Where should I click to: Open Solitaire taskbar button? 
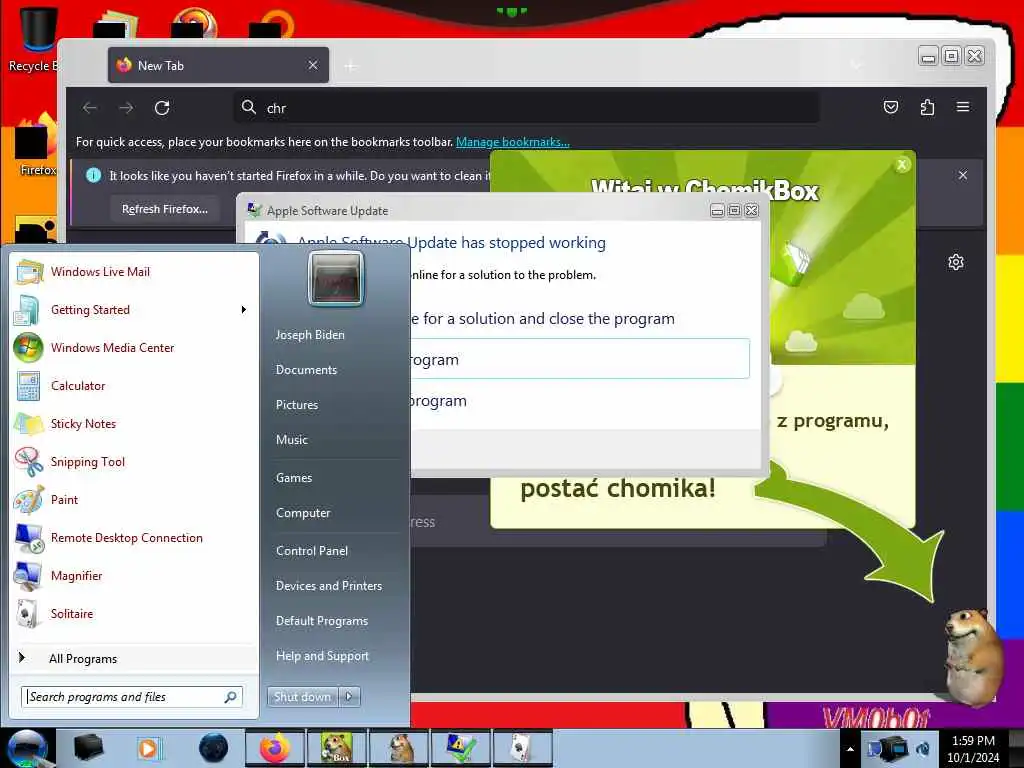tap(523, 748)
